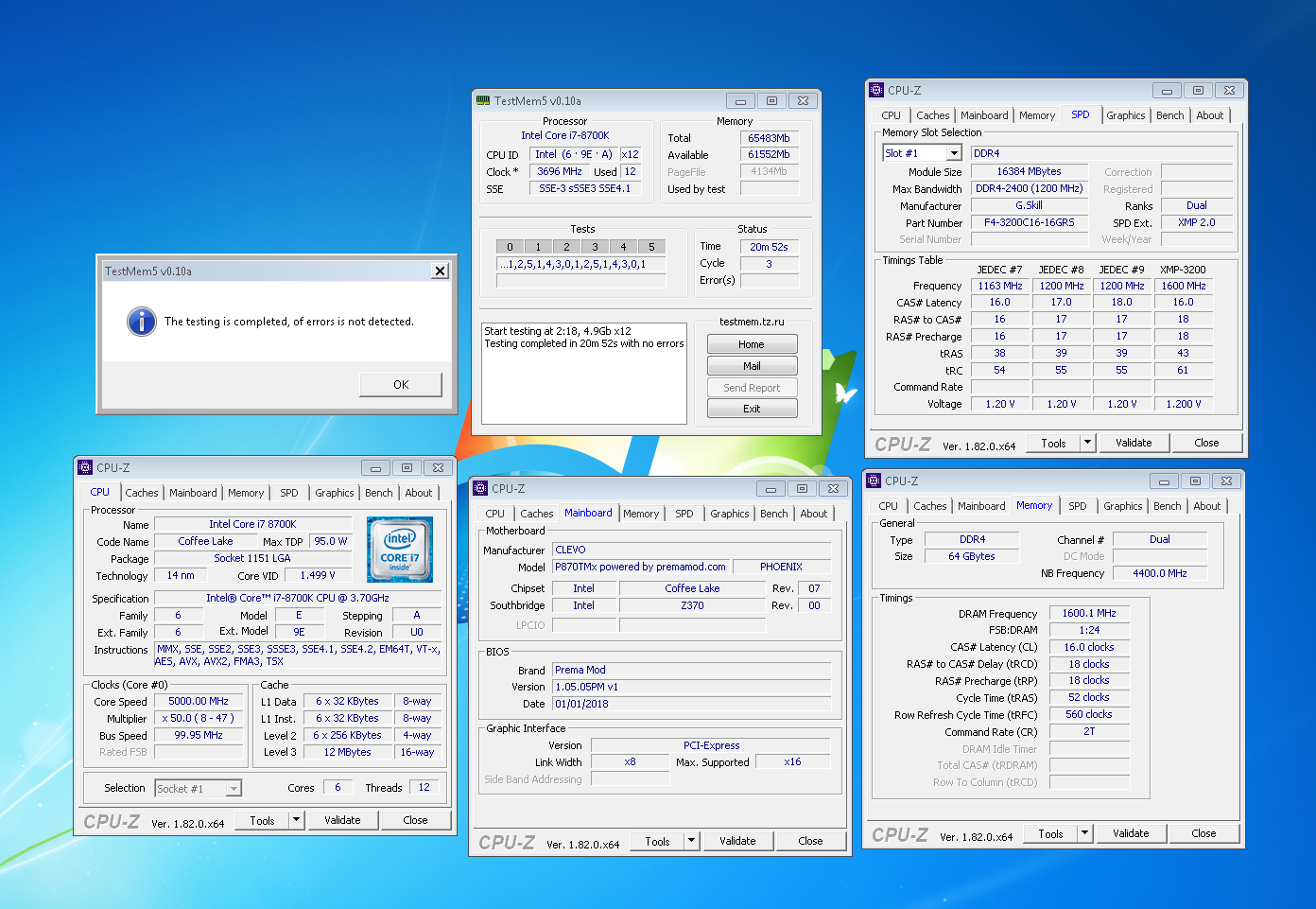Expand Tools dropdown arrow in SPD window

[x=1087, y=443]
